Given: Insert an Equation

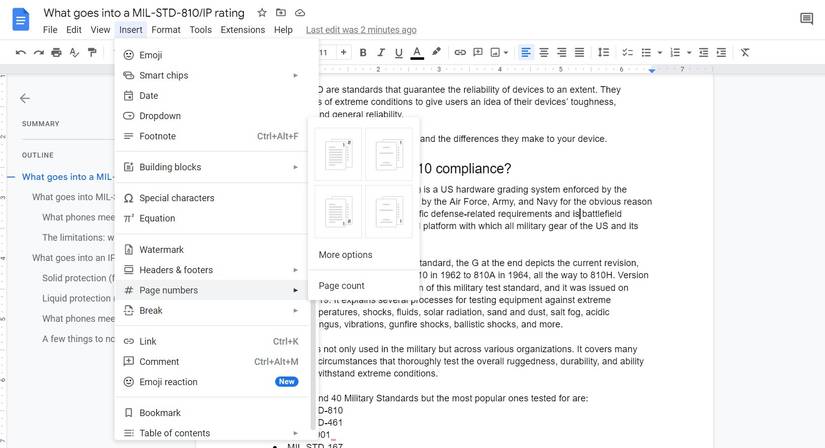Looking at the screenshot, I should coord(211,218).
